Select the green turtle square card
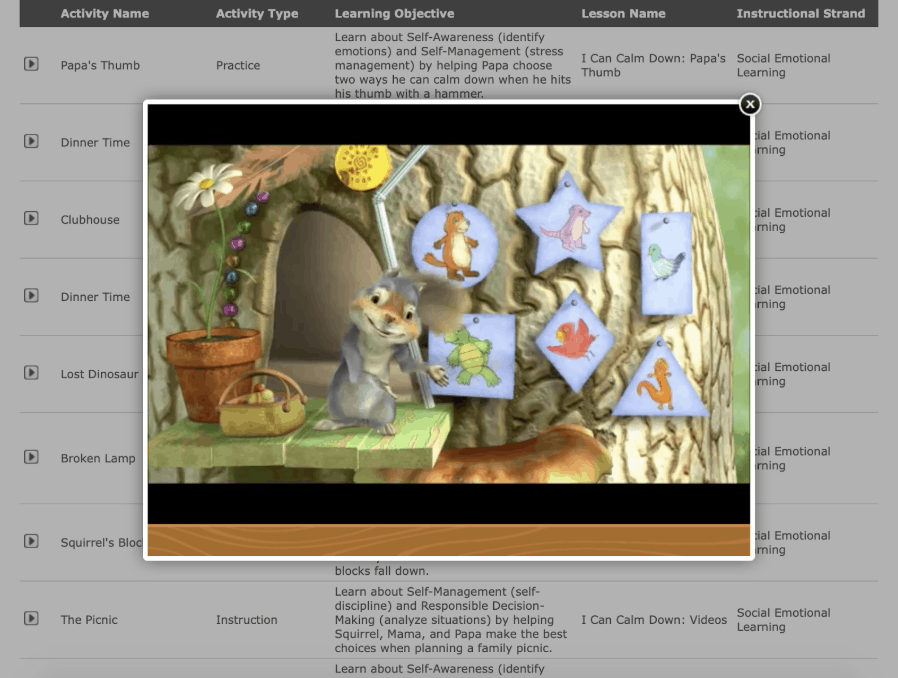Viewport: 898px width, 678px height. pos(471,356)
